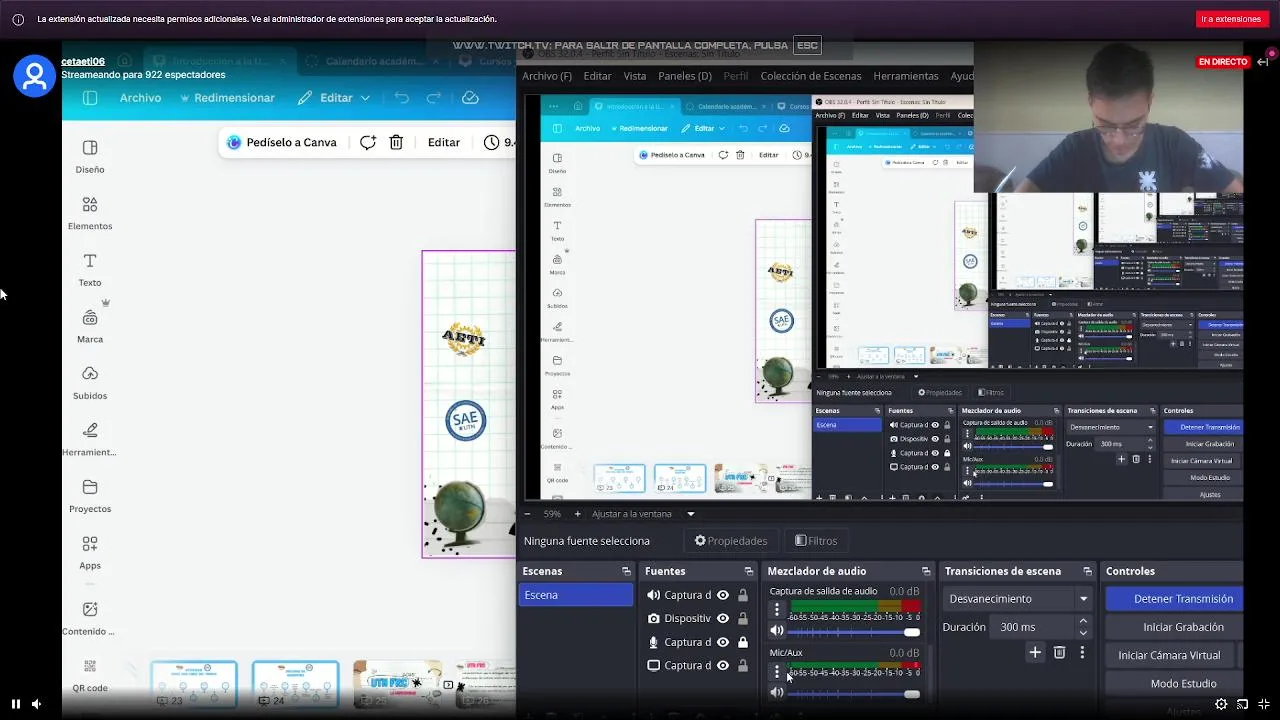
Task: Select Canva page thumbnail 23
Action: point(194,683)
